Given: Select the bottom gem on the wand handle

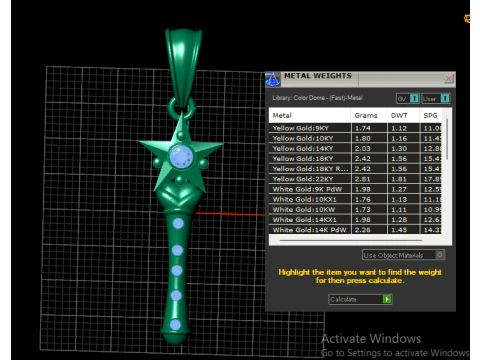Looking at the screenshot, I should [x=175, y=325].
